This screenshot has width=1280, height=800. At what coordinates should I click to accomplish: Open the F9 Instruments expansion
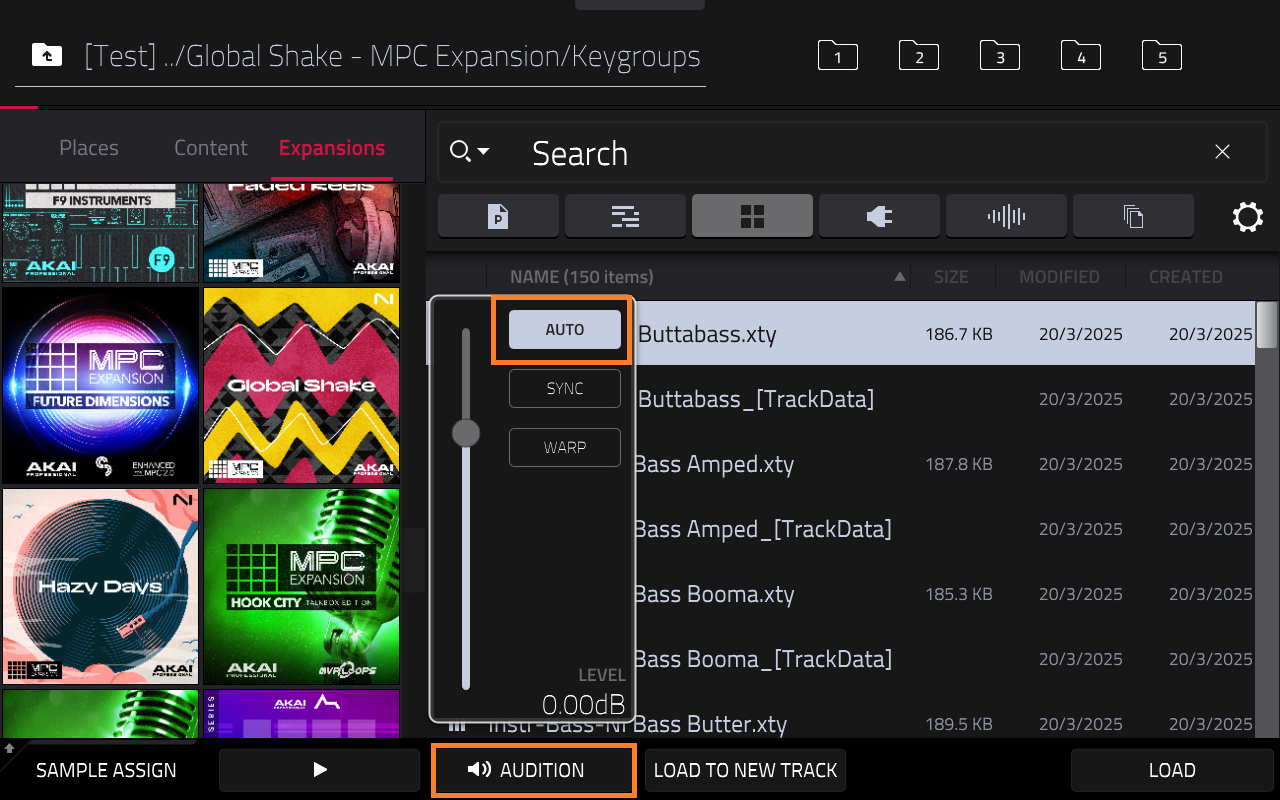click(100, 232)
